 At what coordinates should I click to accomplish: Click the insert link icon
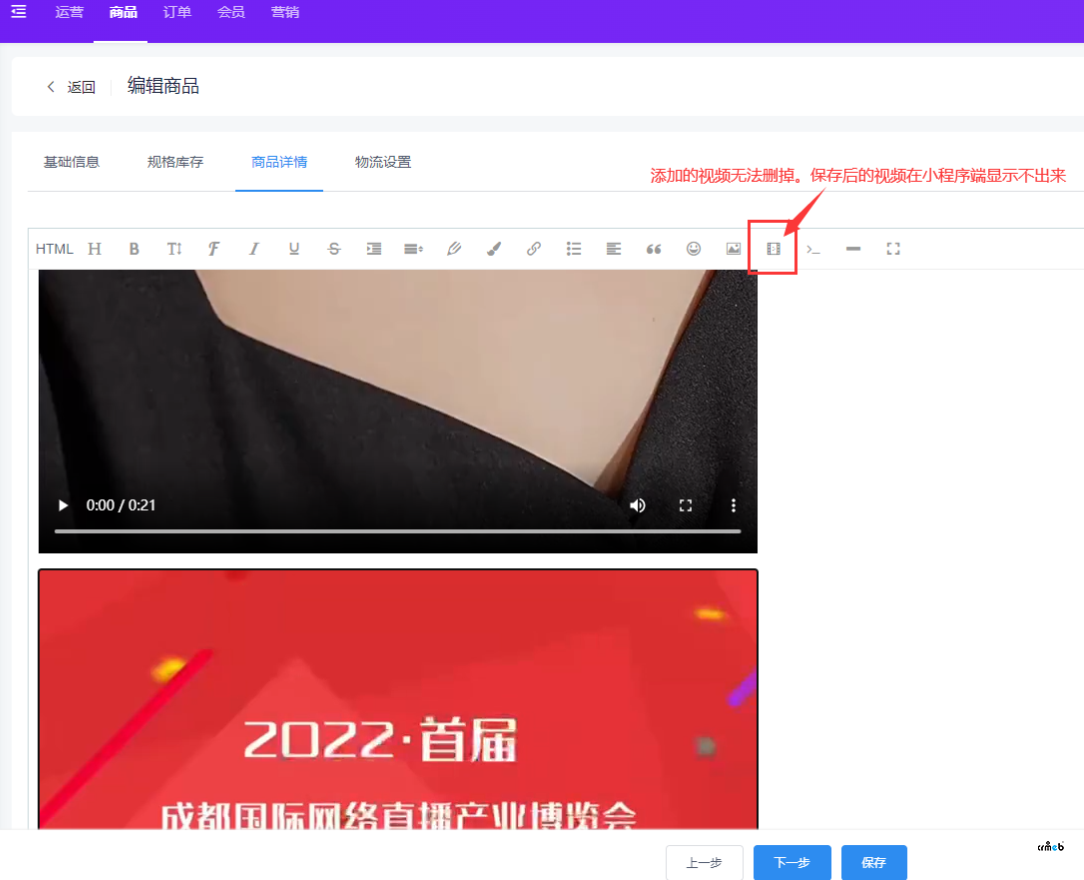coord(534,249)
